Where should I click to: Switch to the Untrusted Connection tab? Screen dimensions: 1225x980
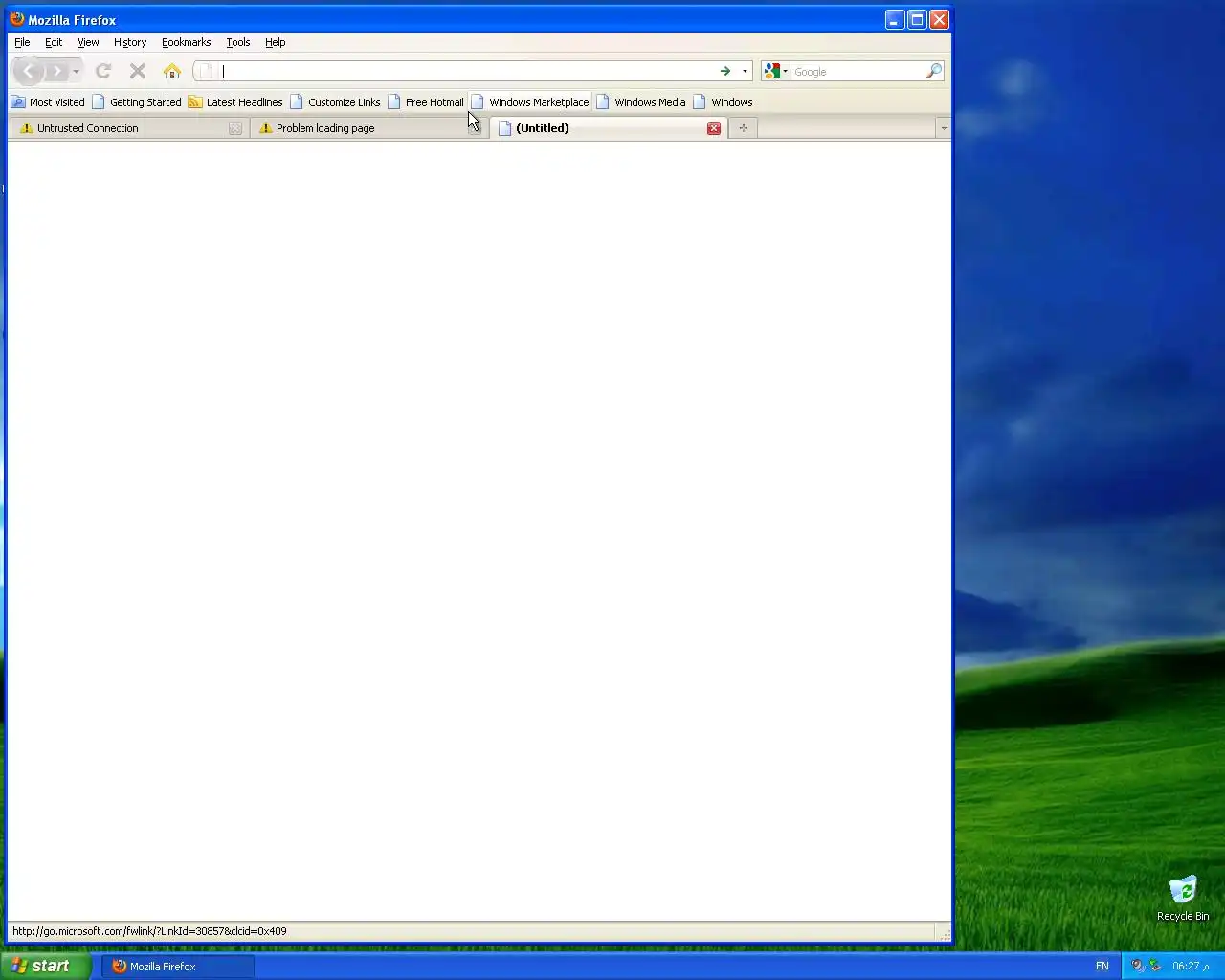point(129,128)
